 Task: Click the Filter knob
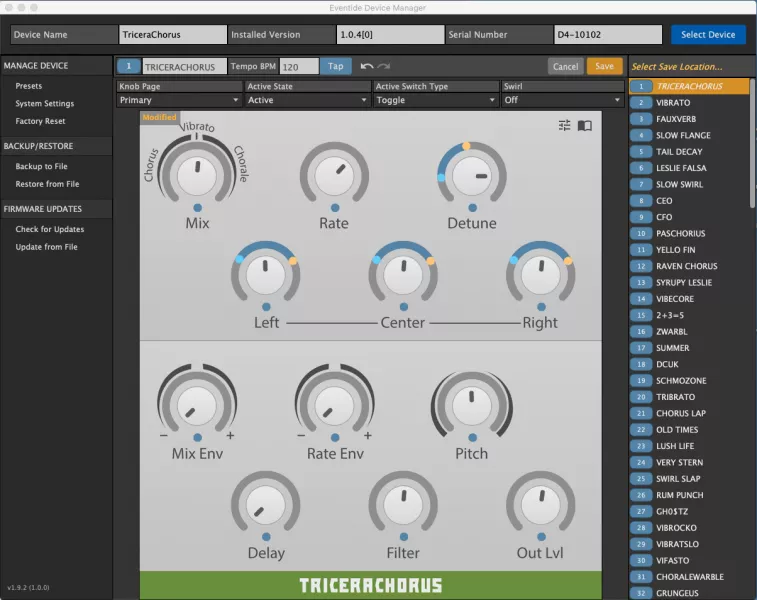pos(403,505)
